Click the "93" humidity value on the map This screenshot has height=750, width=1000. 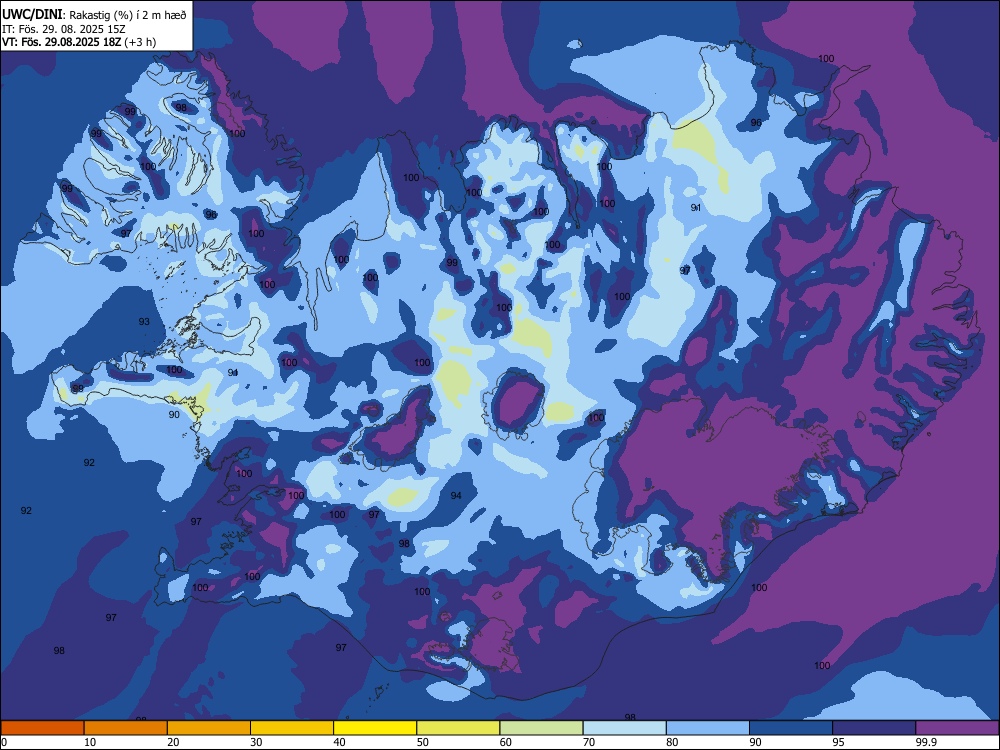pyautogui.click(x=144, y=321)
